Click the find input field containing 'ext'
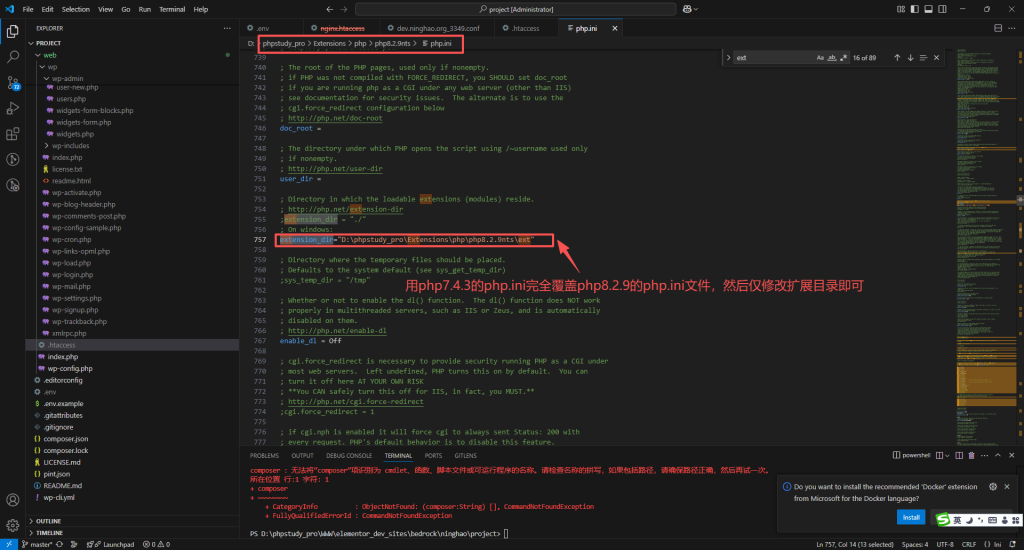The height and width of the screenshot is (550, 1024). pos(772,58)
